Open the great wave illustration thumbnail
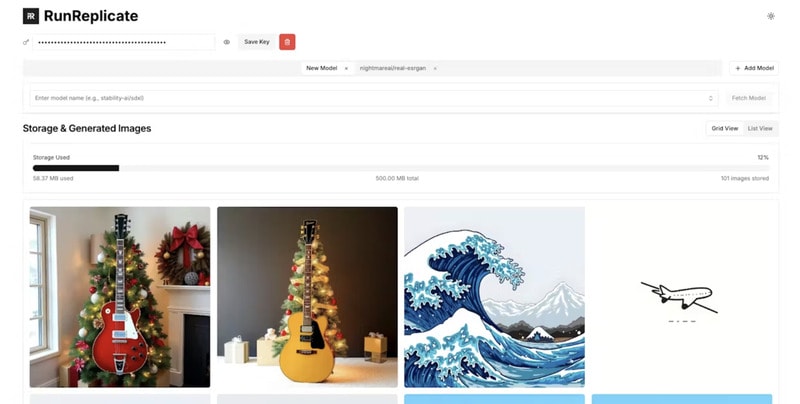The image size is (800, 404). tap(494, 297)
